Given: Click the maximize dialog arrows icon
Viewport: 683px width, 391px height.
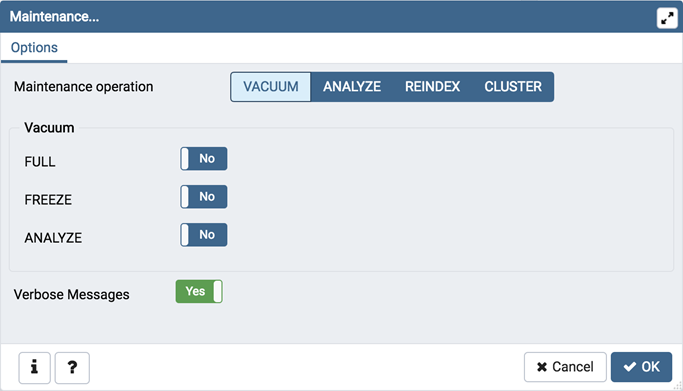Looking at the screenshot, I should point(667,18).
